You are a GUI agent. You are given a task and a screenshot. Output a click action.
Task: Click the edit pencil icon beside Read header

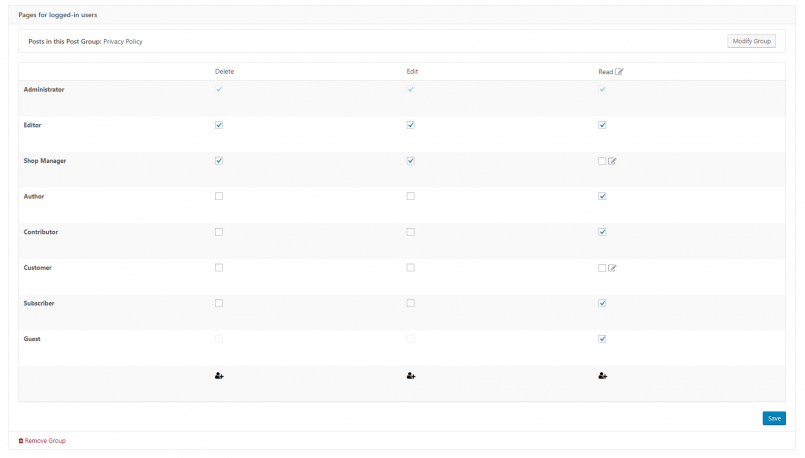[619, 71]
